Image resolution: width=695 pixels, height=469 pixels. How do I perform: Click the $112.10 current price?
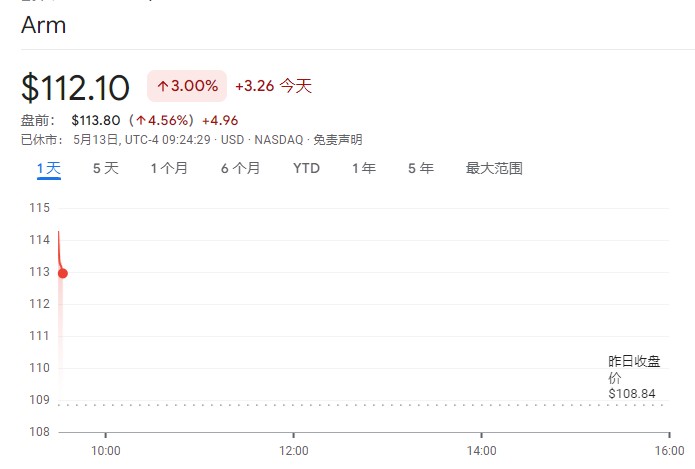click(75, 88)
